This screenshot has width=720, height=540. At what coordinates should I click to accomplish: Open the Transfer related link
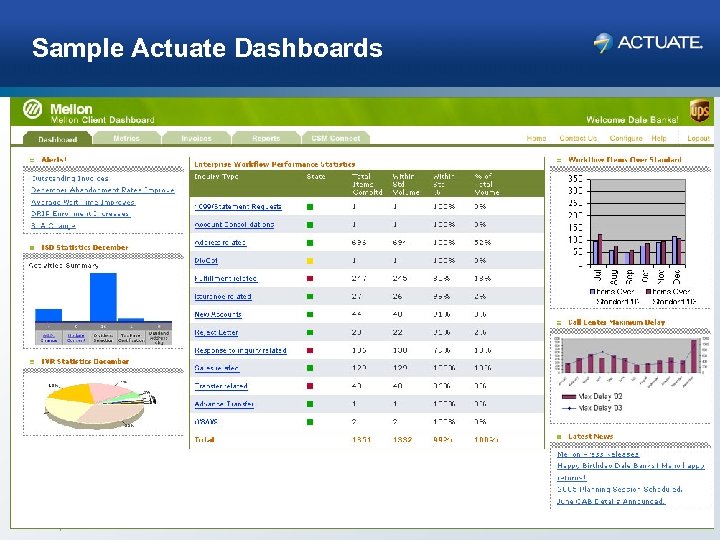tap(221, 386)
